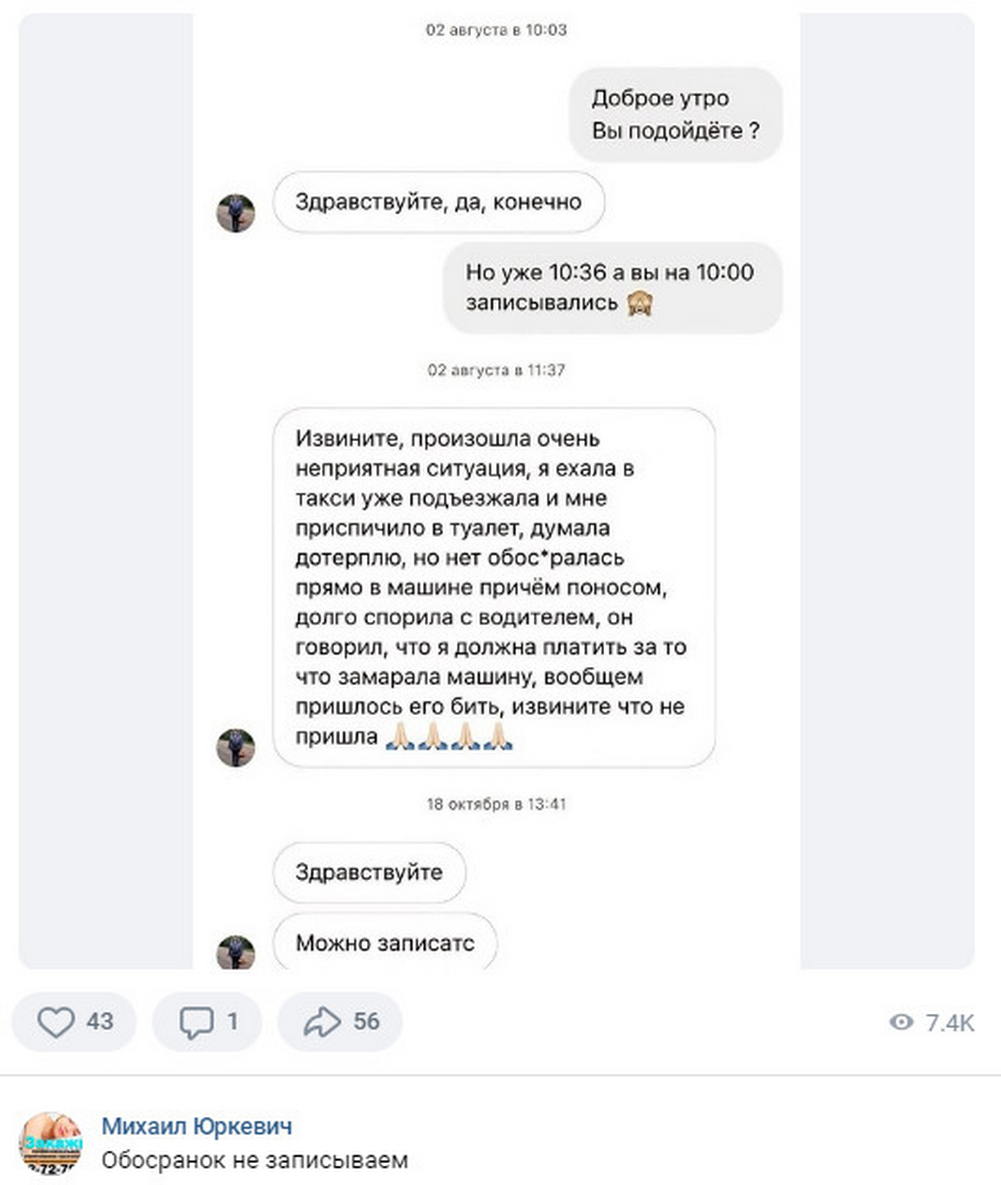Select the 'Но уже 10:36' message bubble
Image resolution: width=1001 pixels, height=1185 pixels.
(612, 287)
